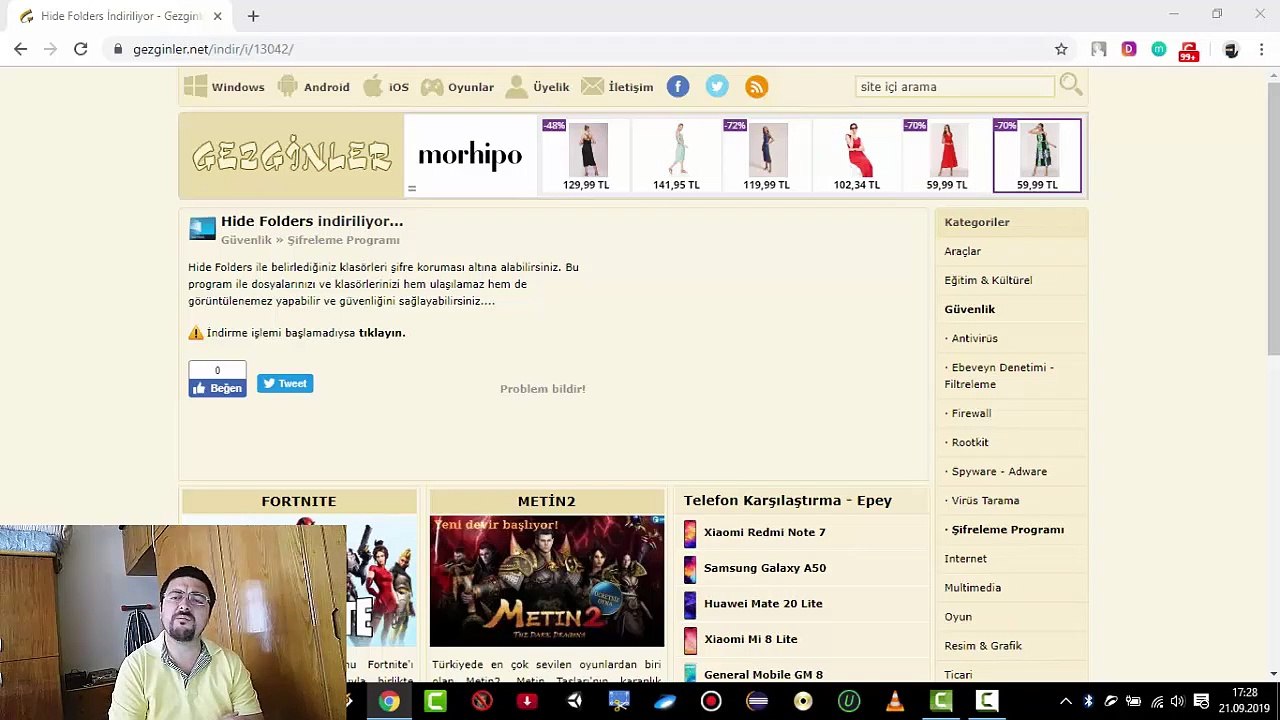Open Huawei Mate 20 Lite comparison
1280x720 pixels.
(763, 604)
